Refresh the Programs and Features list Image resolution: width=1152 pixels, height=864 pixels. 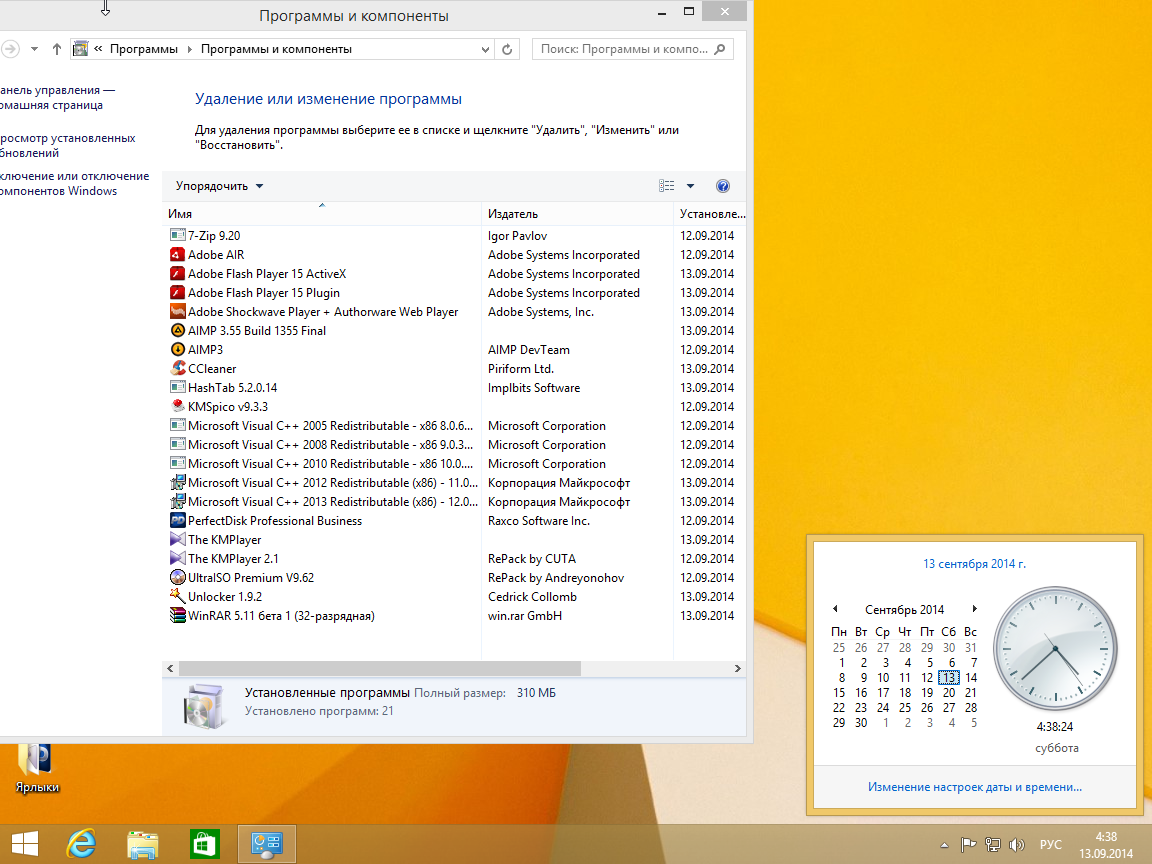coord(507,49)
